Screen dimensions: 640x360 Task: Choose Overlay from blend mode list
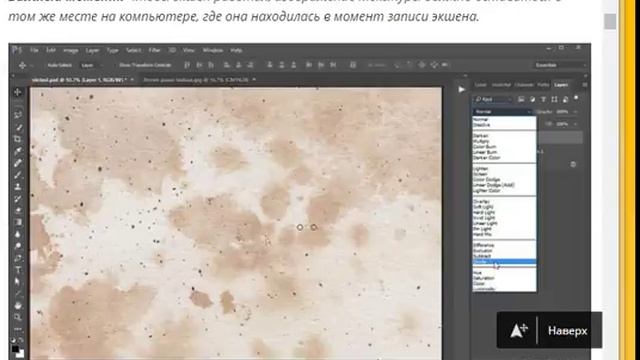[x=481, y=202]
